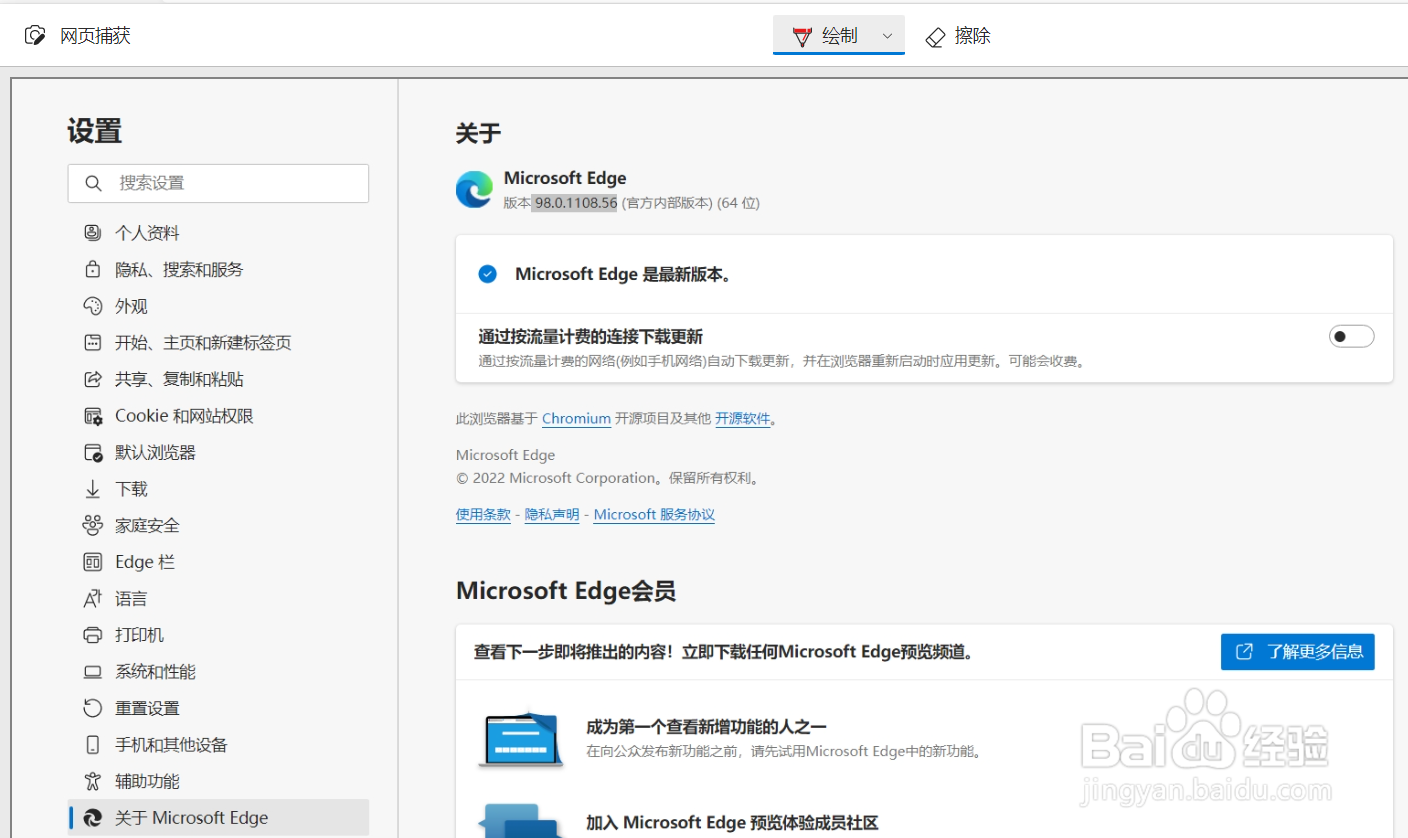Click the Profiles (个人资料) sidebar icon
1408x838 pixels.
click(93, 233)
